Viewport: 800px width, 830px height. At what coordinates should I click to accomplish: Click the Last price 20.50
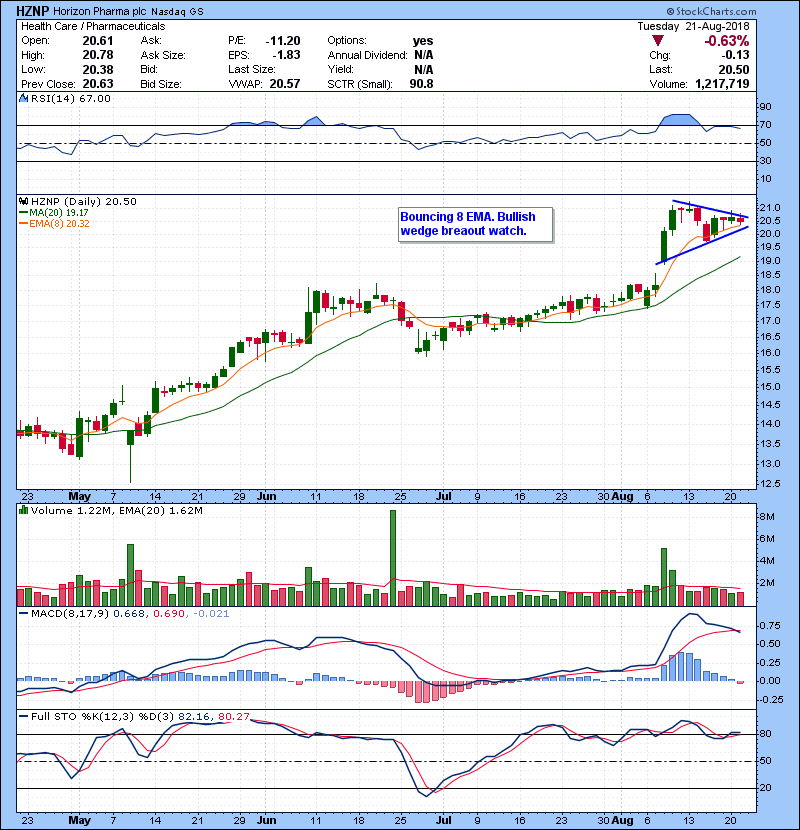click(734, 69)
